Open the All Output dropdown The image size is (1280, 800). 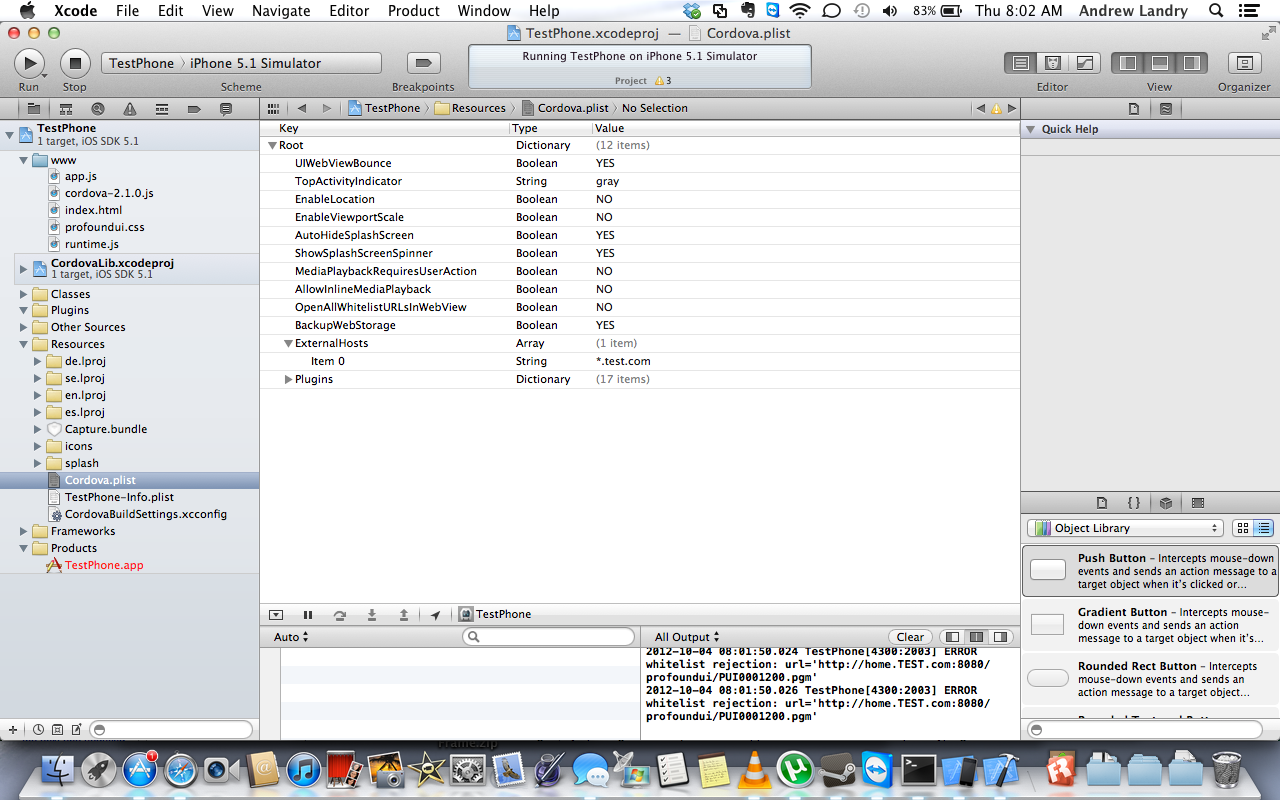[687, 637]
